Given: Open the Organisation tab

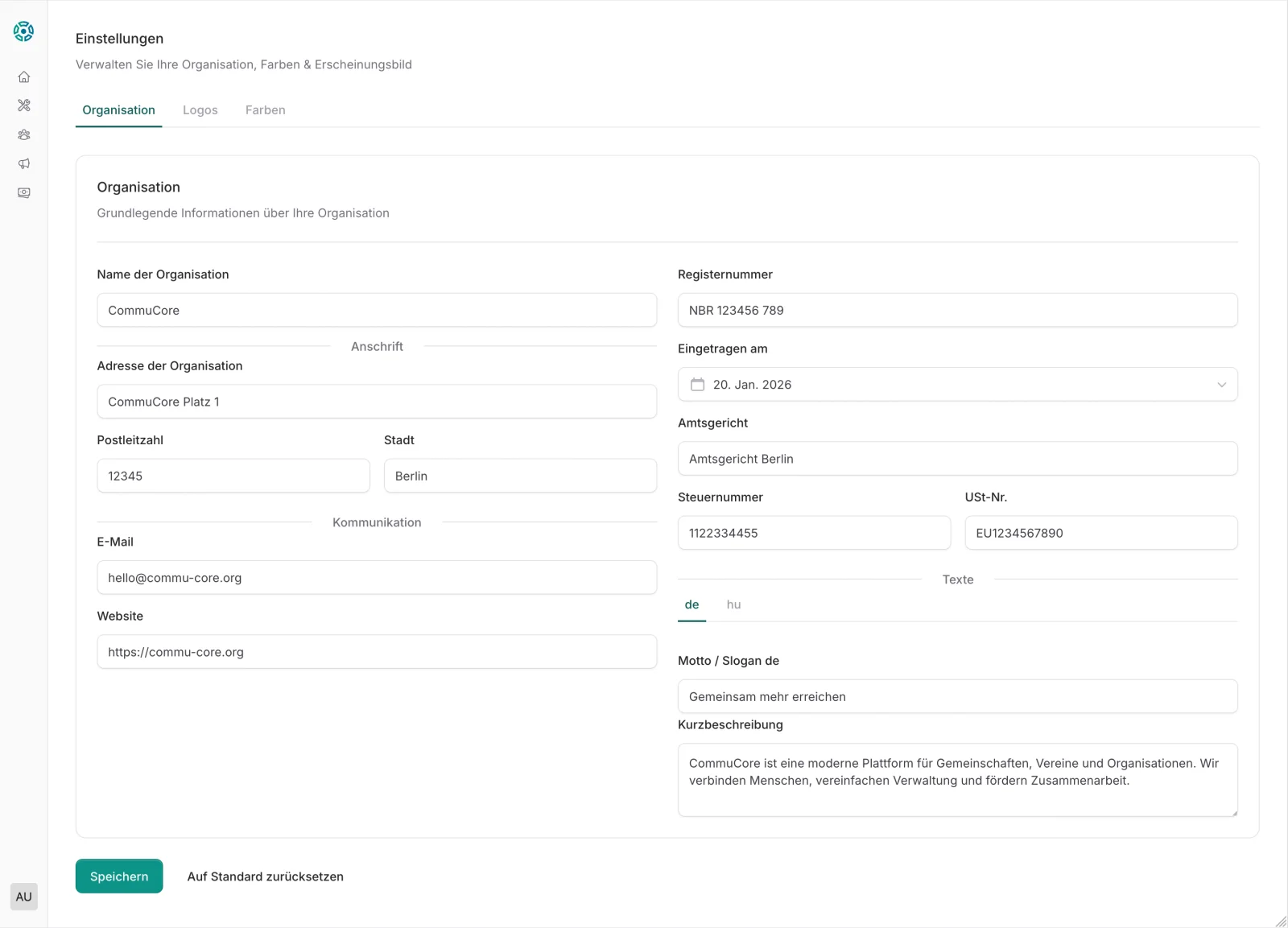Looking at the screenshot, I should point(118,110).
